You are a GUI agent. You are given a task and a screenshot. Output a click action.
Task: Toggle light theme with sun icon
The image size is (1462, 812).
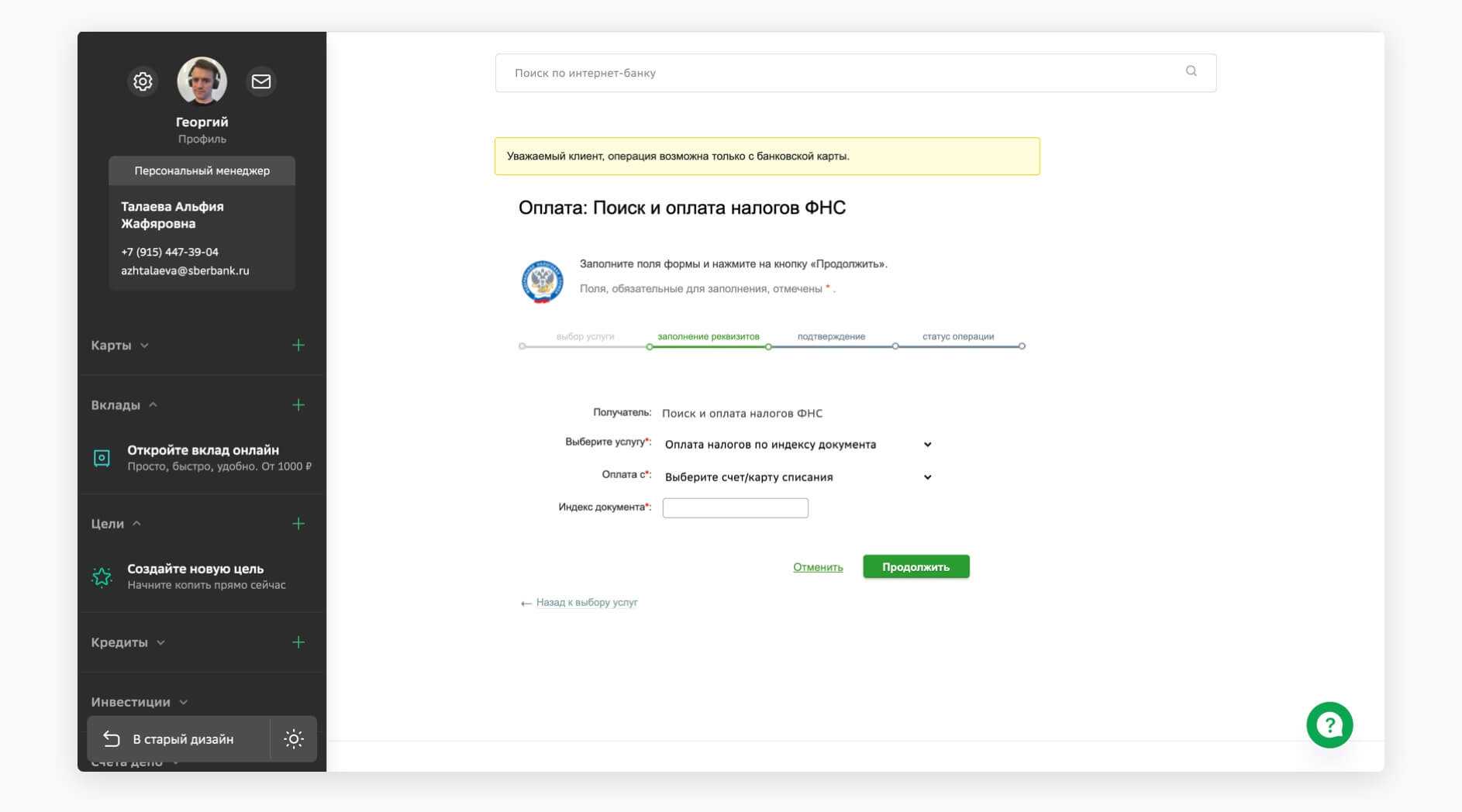pos(293,739)
